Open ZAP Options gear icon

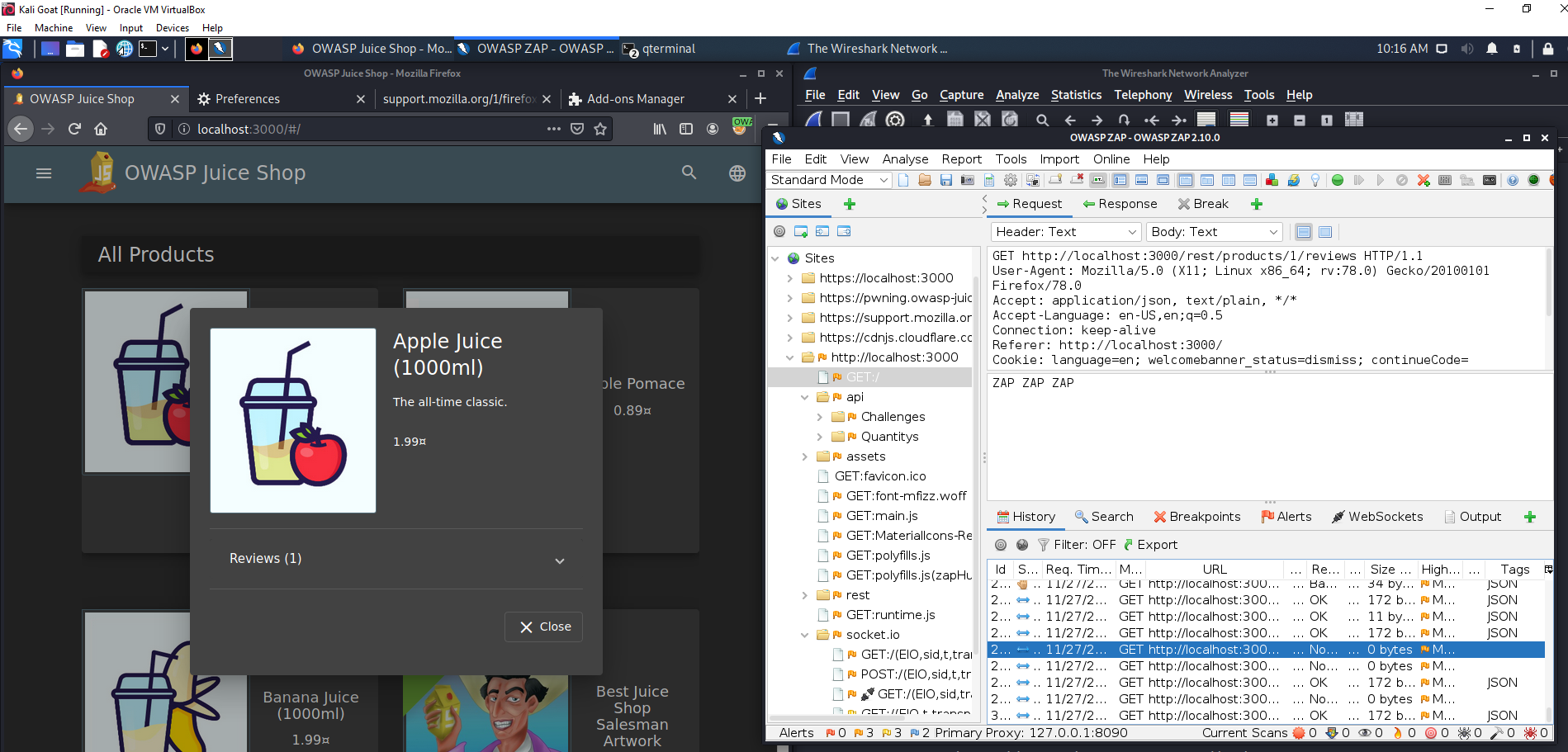1011,180
